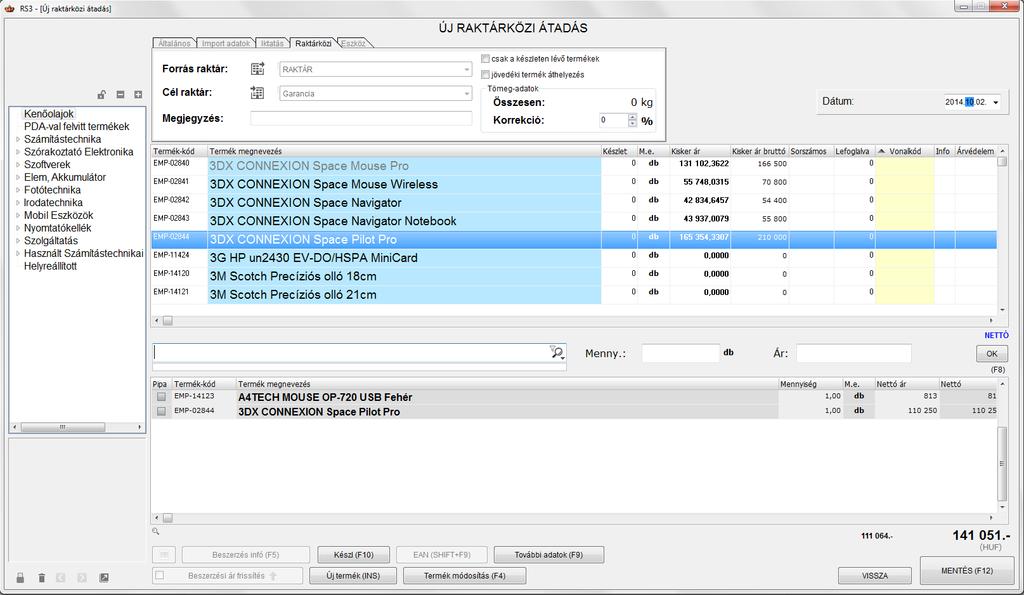Viewport: 1024px width, 595px height.
Task: Click the search magnifier icon in product search field
Action: tap(557, 353)
